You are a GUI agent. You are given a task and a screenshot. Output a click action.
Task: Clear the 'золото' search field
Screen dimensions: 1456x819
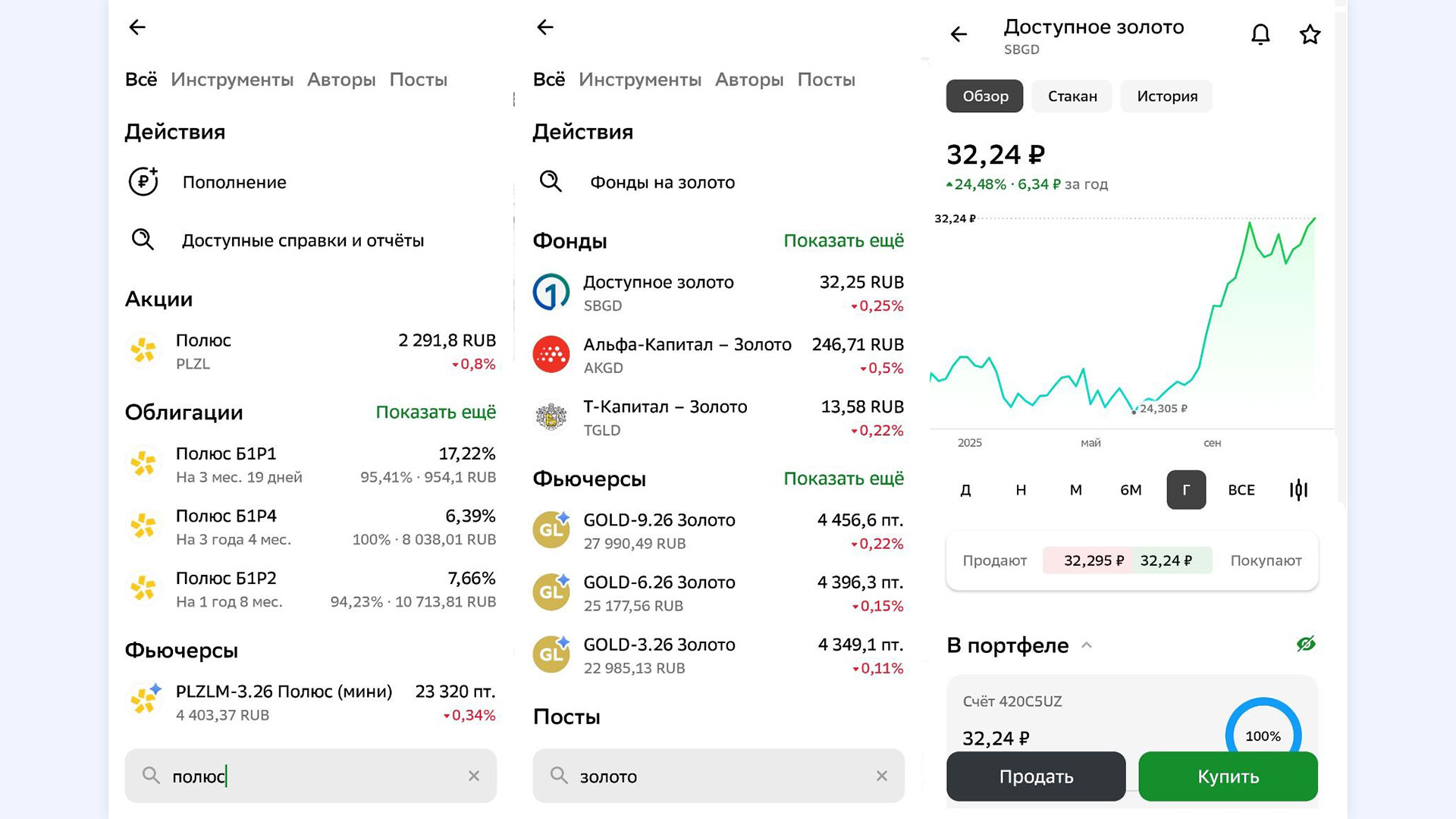point(882,776)
